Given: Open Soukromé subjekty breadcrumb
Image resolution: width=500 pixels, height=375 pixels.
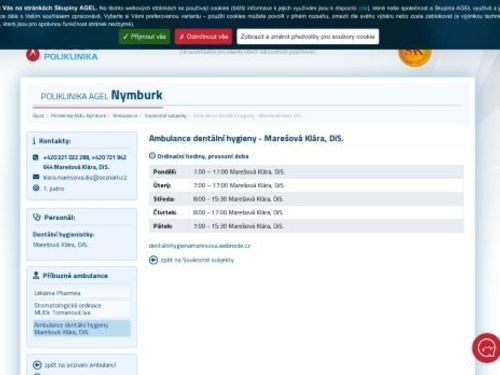Looking at the screenshot, I should pos(165,116).
